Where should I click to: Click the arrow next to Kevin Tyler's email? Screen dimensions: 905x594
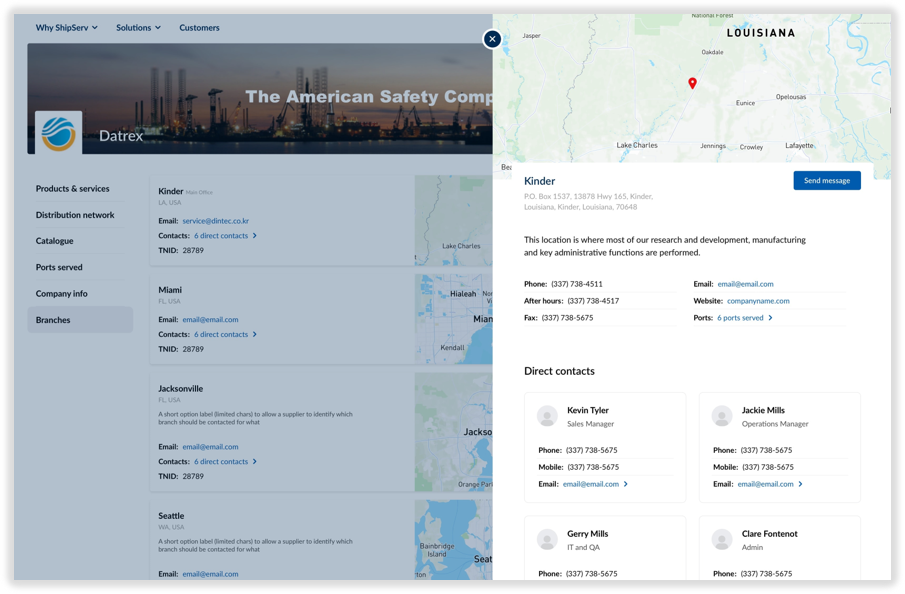(626, 484)
